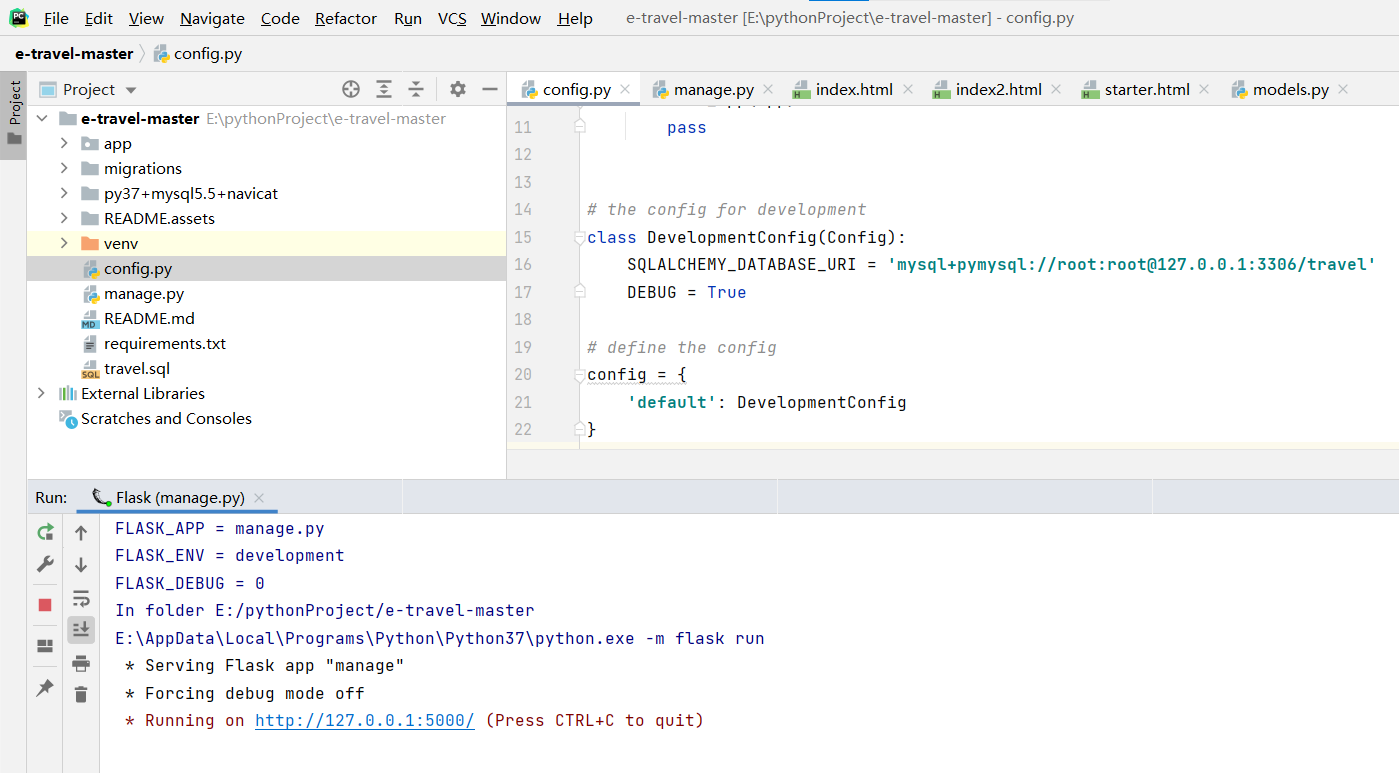Viewport: 1399px width, 773px height.
Task: Expand the README.assets folder
Action: click(x=64, y=218)
